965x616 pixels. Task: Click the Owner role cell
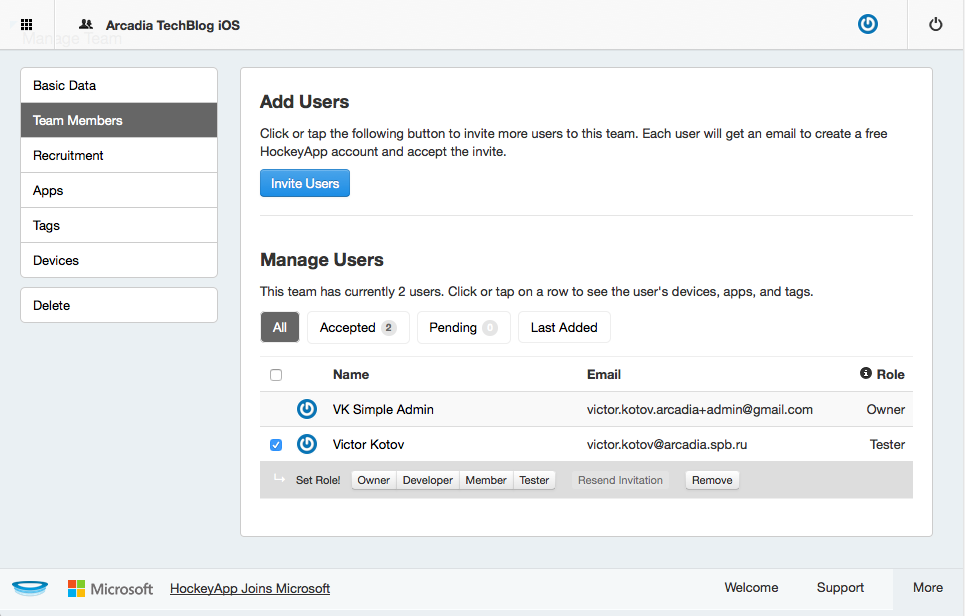pyautogui.click(x=886, y=409)
